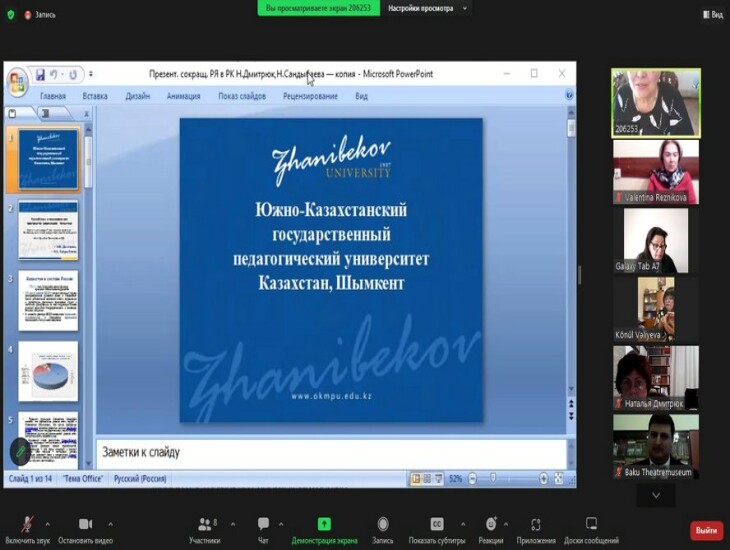Open the Реакции reactions menu
The image size is (730, 550).
coord(491,530)
